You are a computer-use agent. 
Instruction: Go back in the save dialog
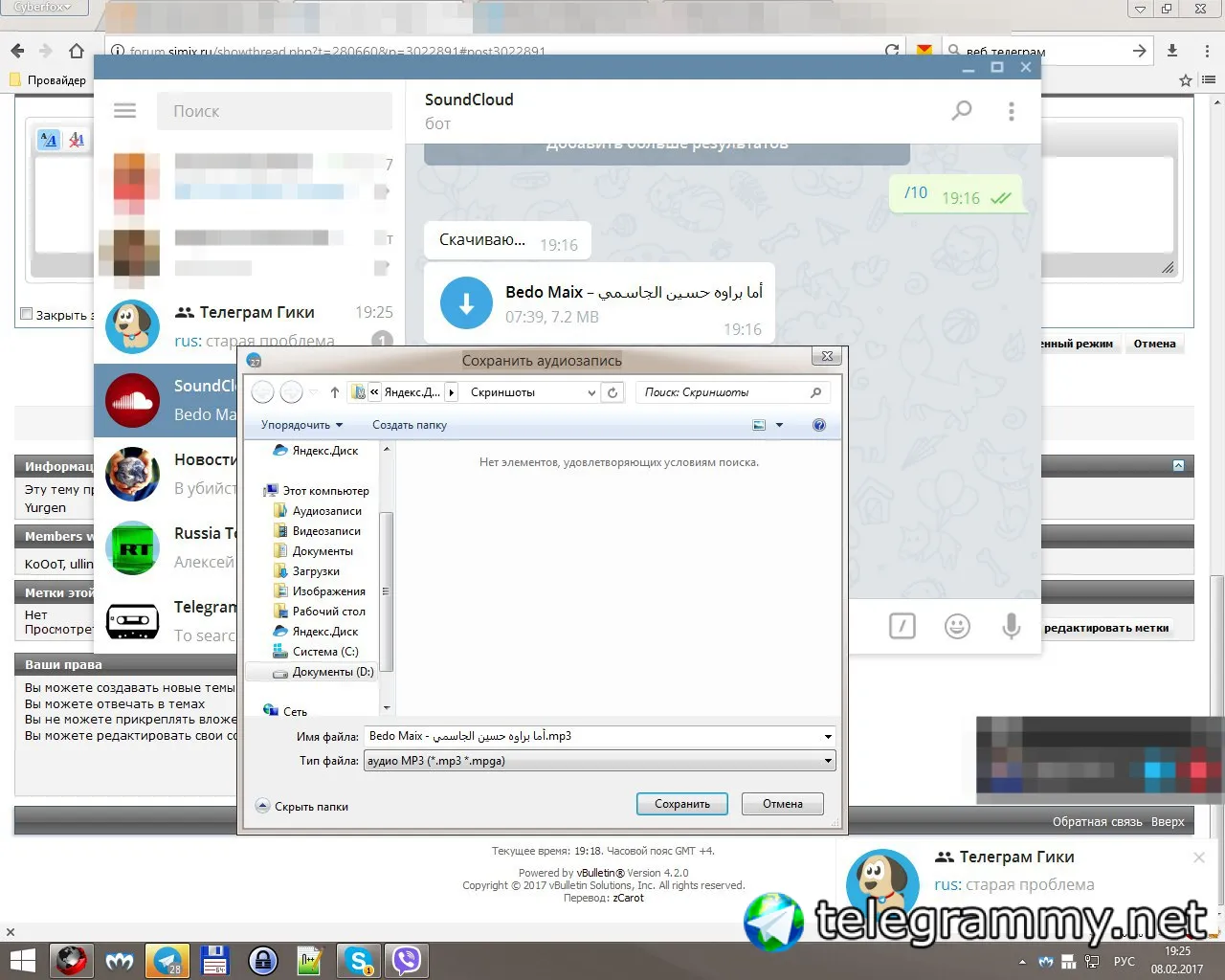pos(263,391)
